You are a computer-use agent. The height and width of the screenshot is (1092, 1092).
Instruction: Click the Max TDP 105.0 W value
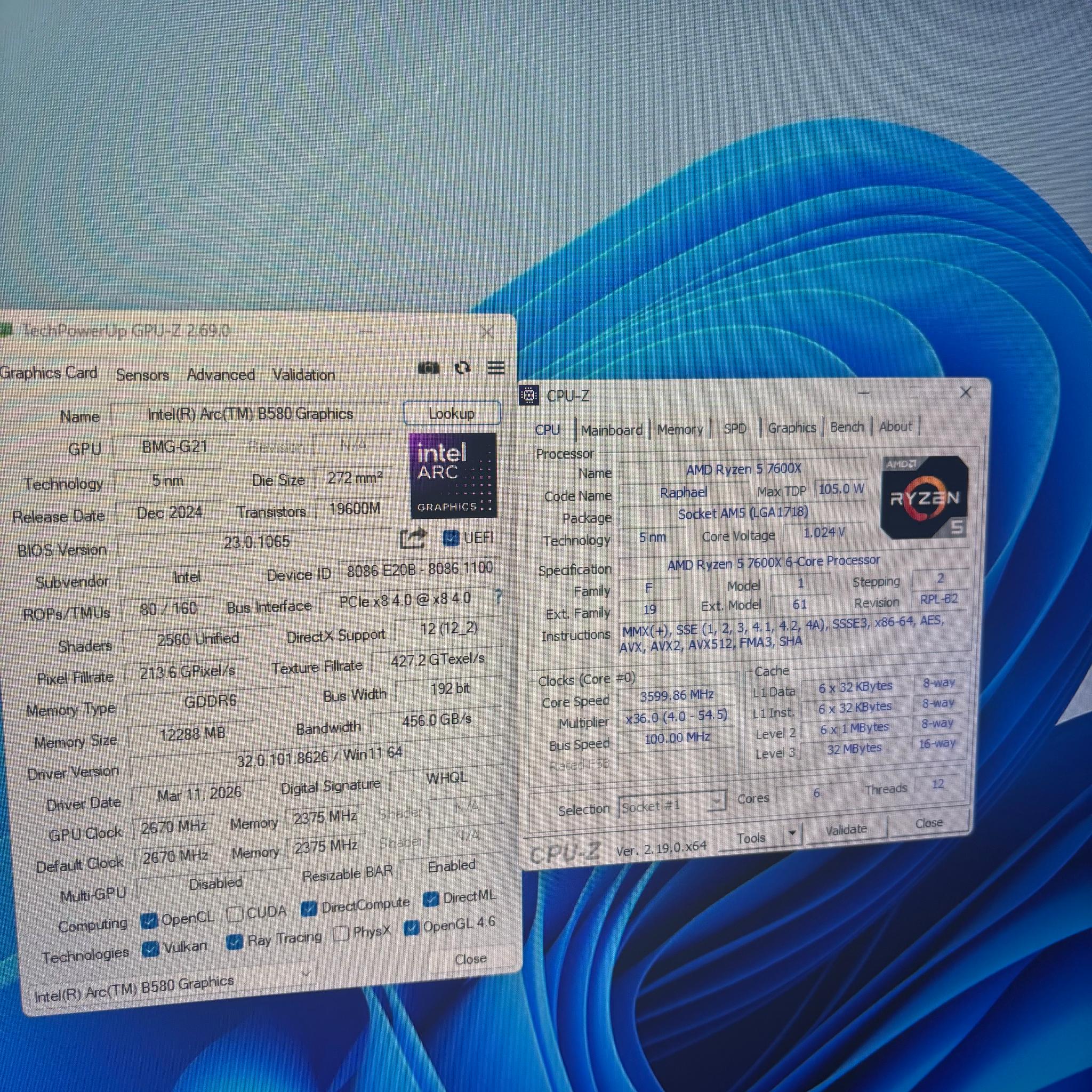point(841,489)
